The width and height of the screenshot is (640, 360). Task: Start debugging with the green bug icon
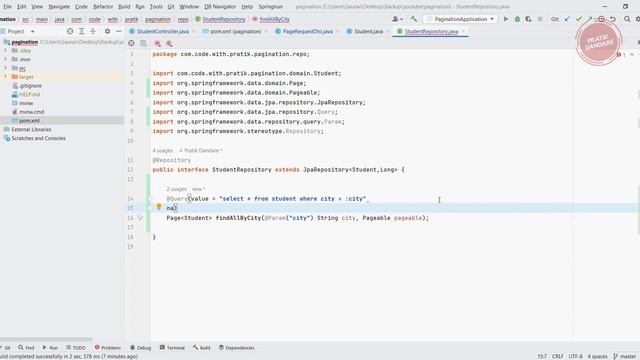tap(517, 19)
